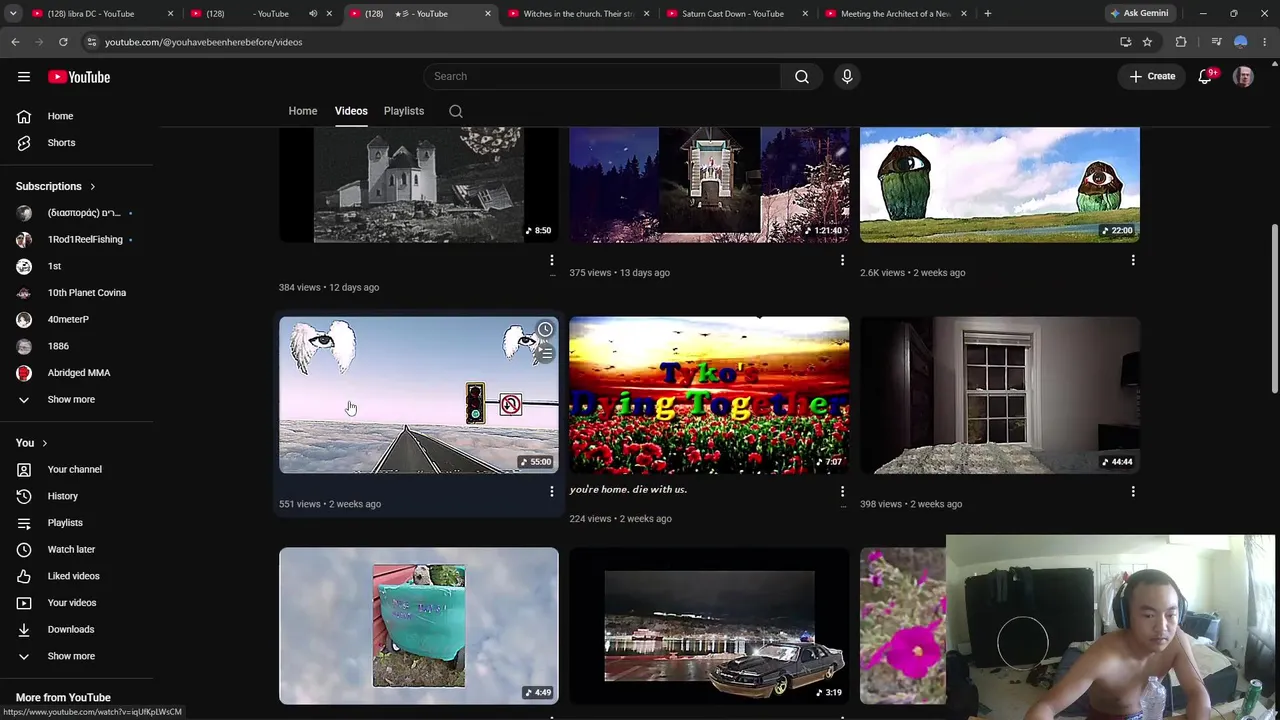Expand the You section chevron
The width and height of the screenshot is (1280, 720).
44,443
